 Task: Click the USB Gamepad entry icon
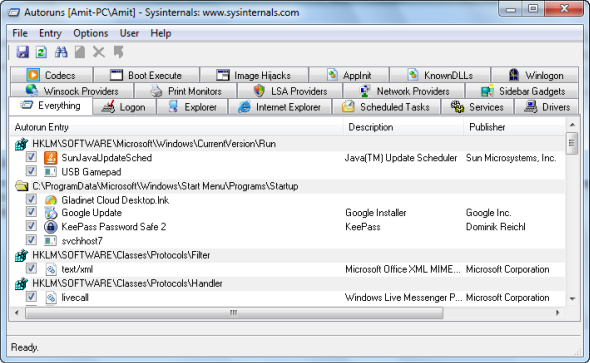tap(50, 172)
